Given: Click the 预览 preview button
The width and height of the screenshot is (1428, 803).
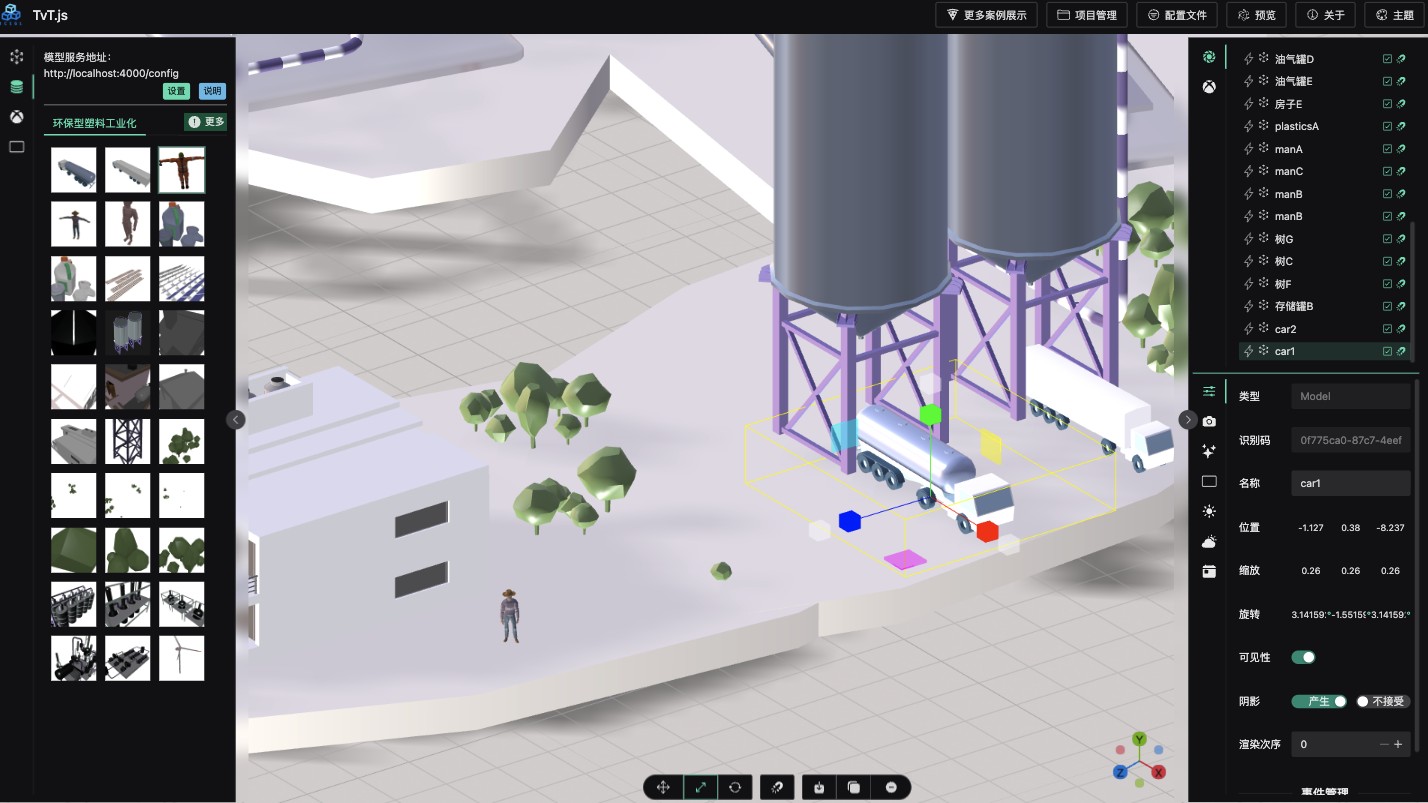Looking at the screenshot, I should tap(1256, 15).
